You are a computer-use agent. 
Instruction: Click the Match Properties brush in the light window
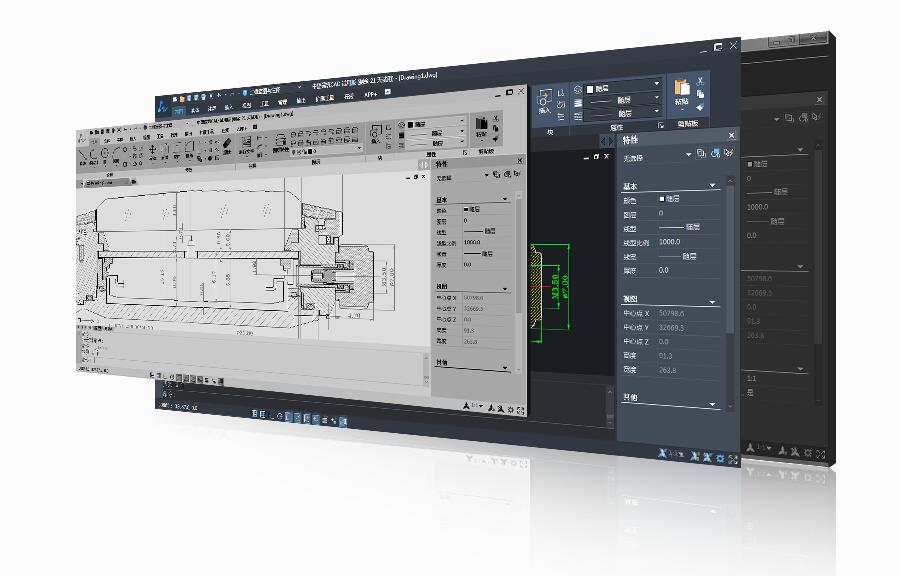[496, 138]
